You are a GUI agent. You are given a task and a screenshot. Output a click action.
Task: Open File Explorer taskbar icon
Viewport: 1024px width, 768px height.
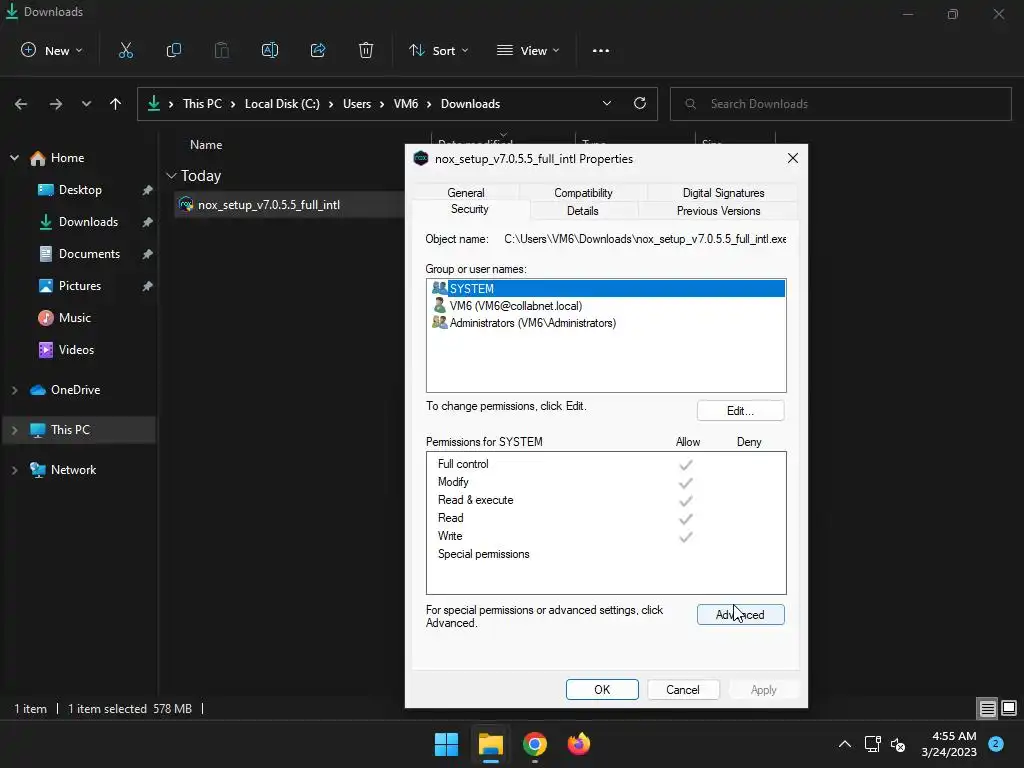(x=490, y=744)
